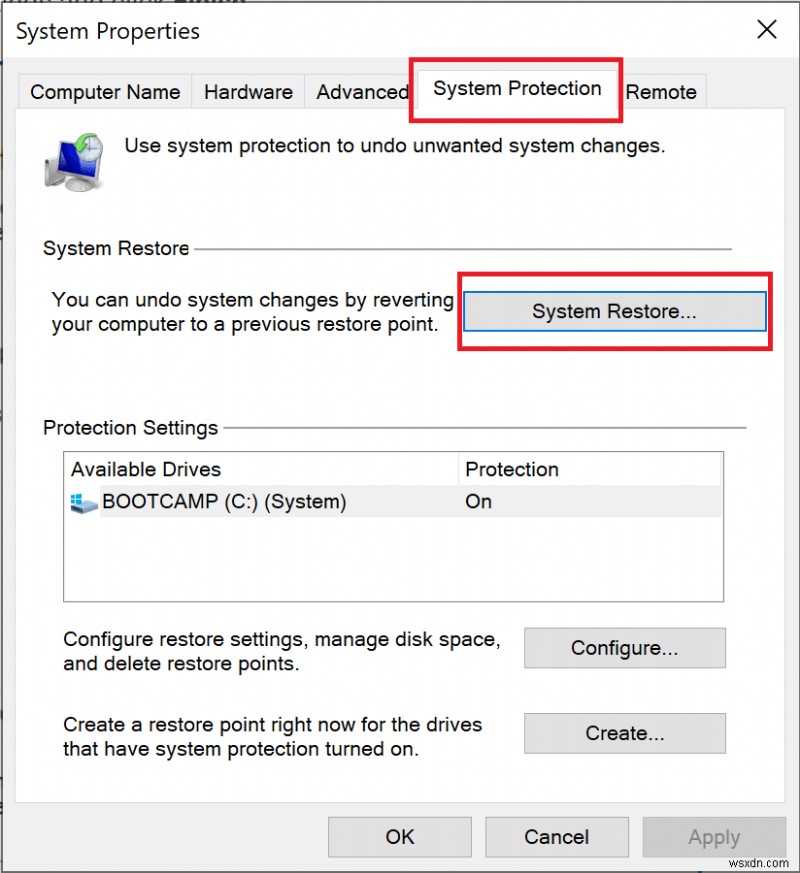The width and height of the screenshot is (800, 873).
Task: Open the Hardware tab
Action: pos(246,92)
